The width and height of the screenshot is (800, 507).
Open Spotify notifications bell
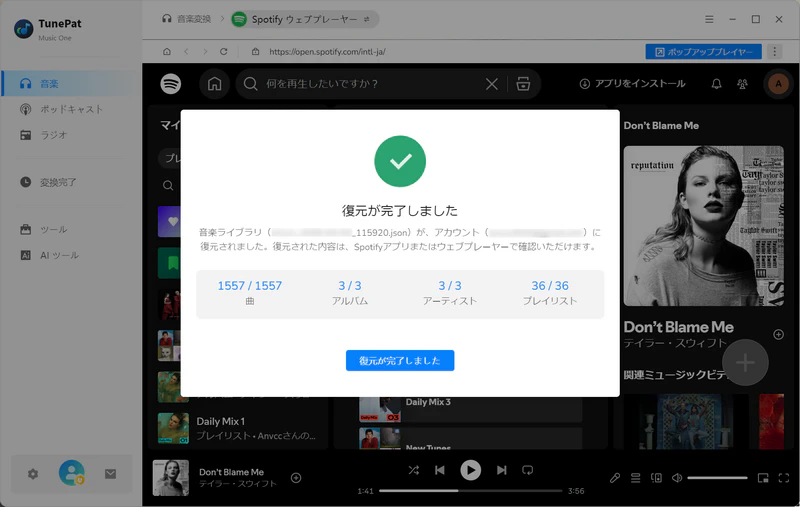click(x=716, y=84)
